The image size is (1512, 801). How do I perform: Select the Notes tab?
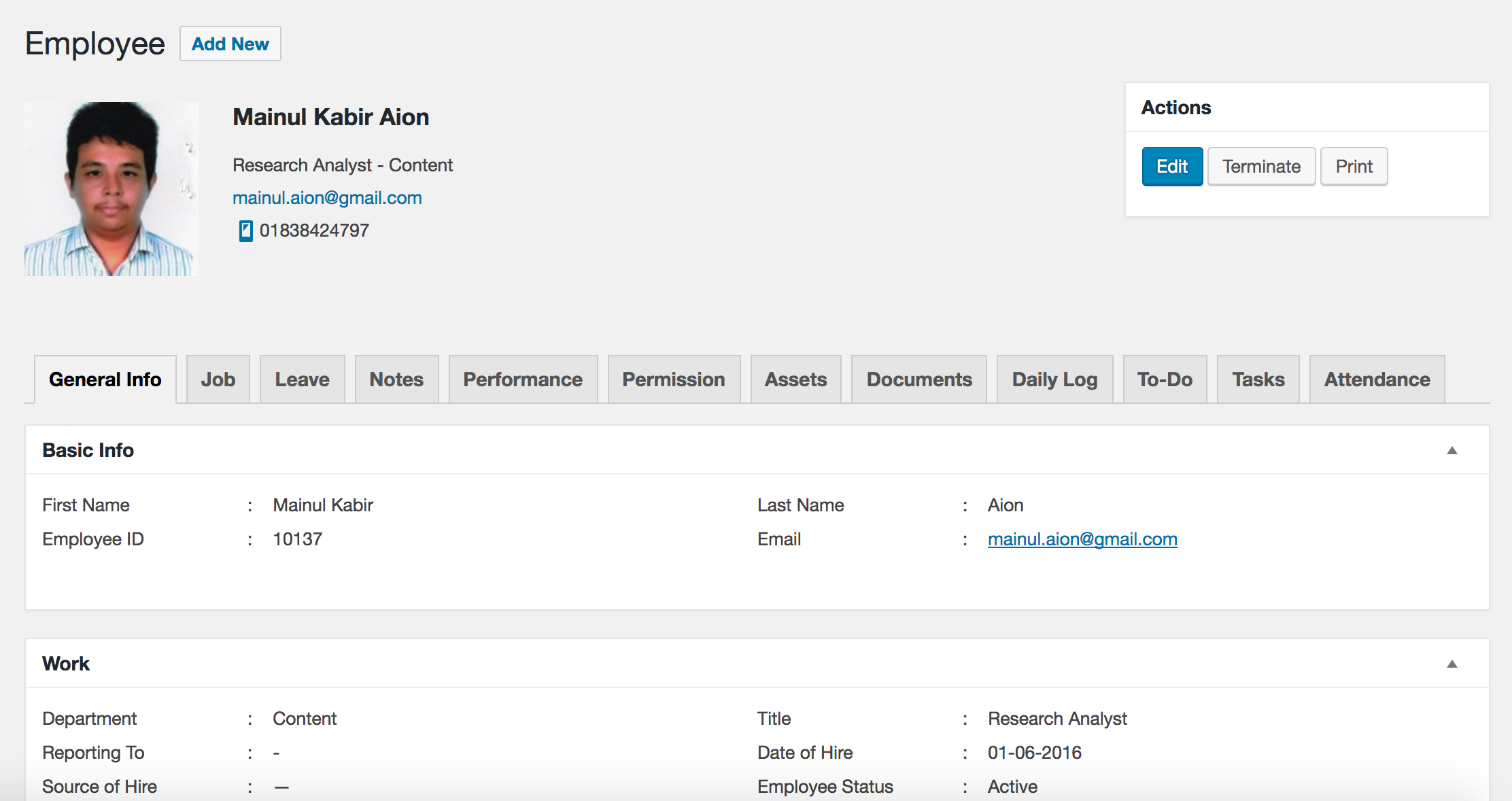point(395,378)
